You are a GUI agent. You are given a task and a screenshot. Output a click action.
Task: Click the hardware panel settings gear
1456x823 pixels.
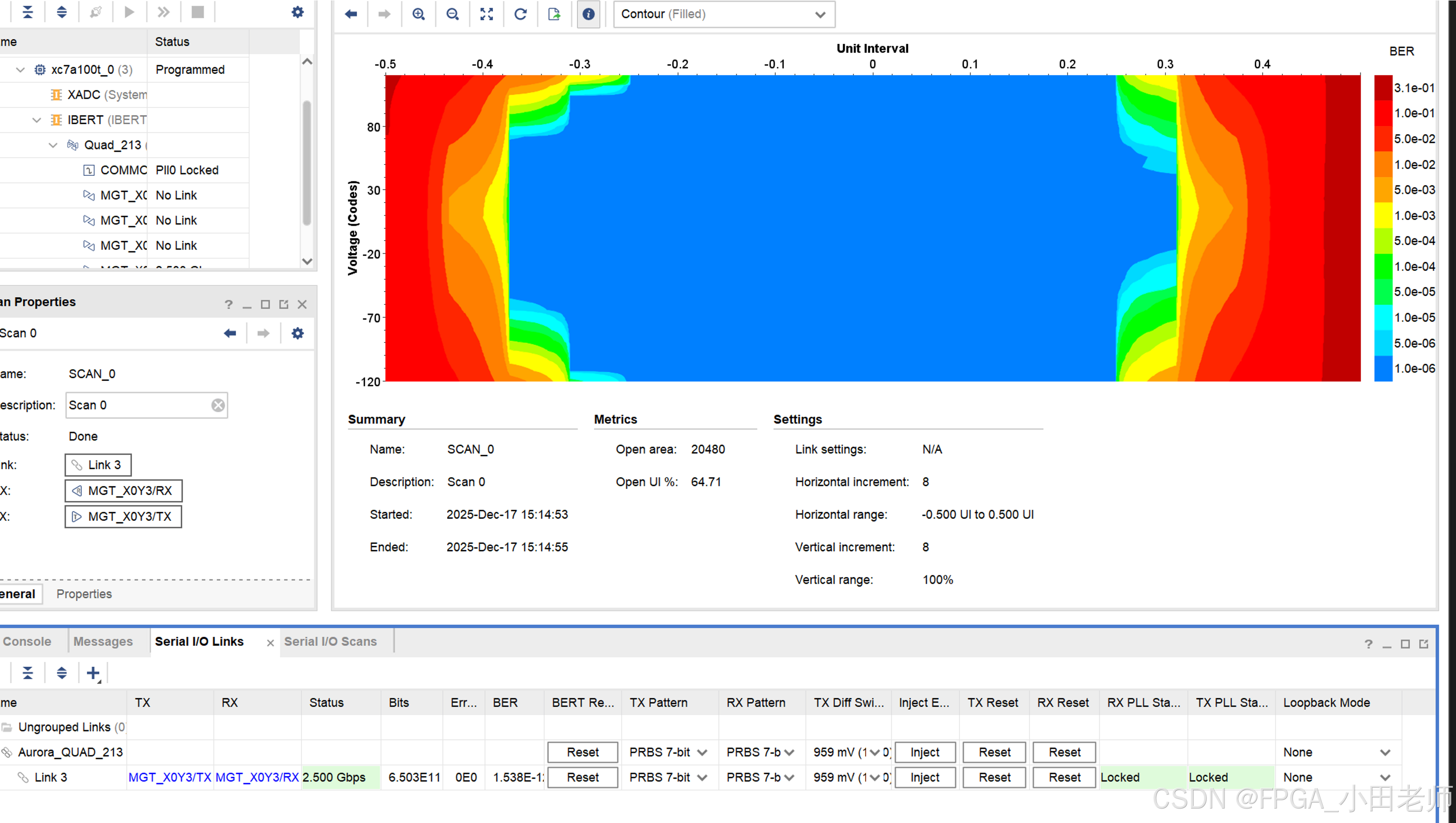tap(297, 12)
